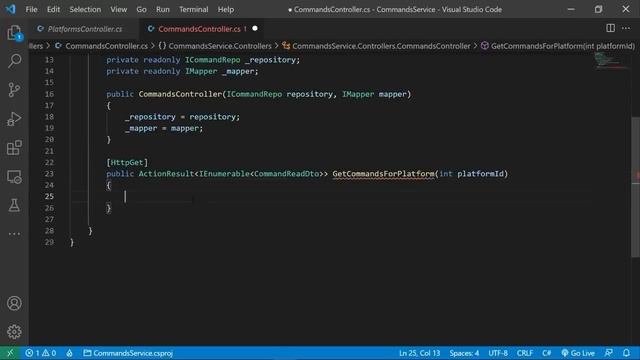Click the [HttpGet] attribute on line 22

(127, 162)
